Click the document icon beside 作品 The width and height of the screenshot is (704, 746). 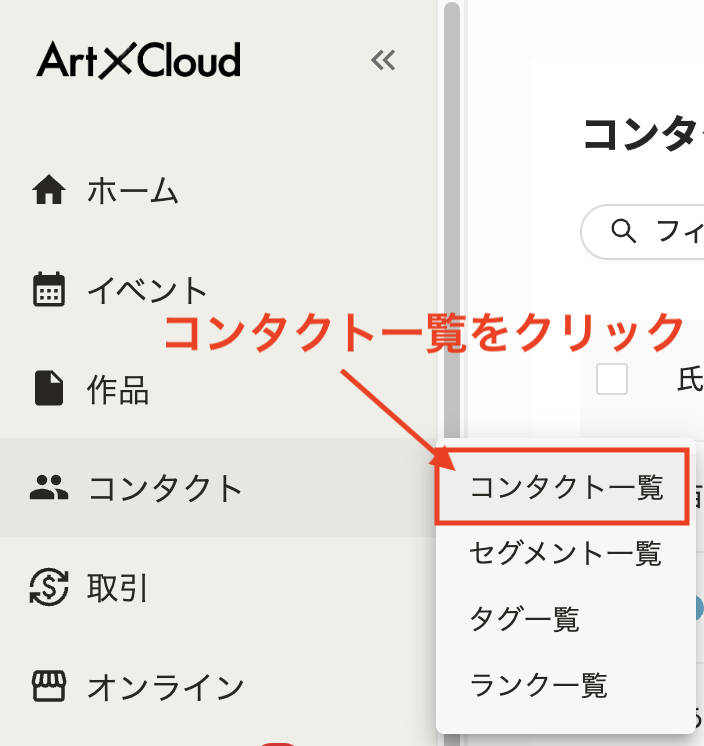pyautogui.click(x=49, y=388)
